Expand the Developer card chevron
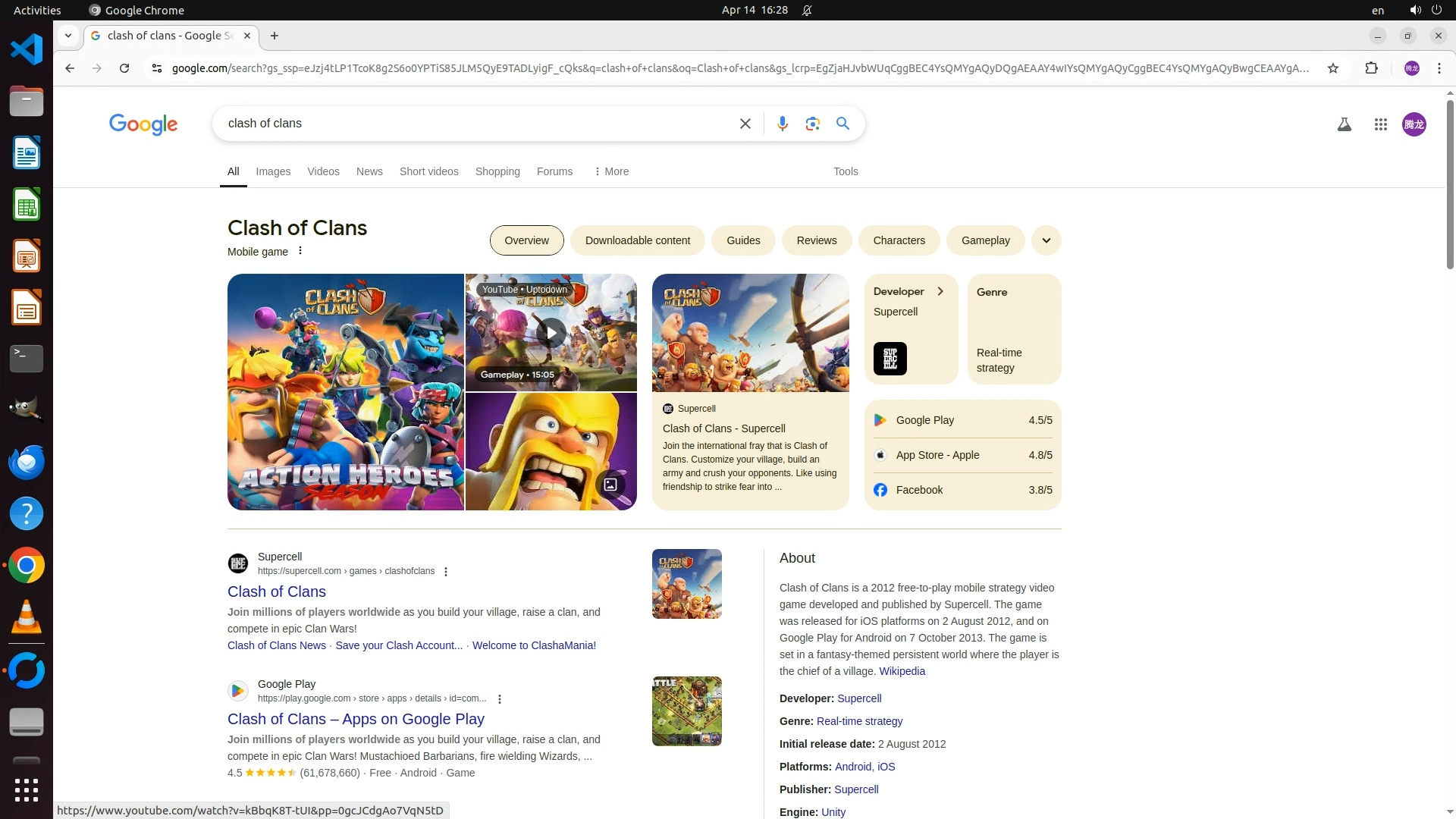The height and width of the screenshot is (819, 1456). 940,291
